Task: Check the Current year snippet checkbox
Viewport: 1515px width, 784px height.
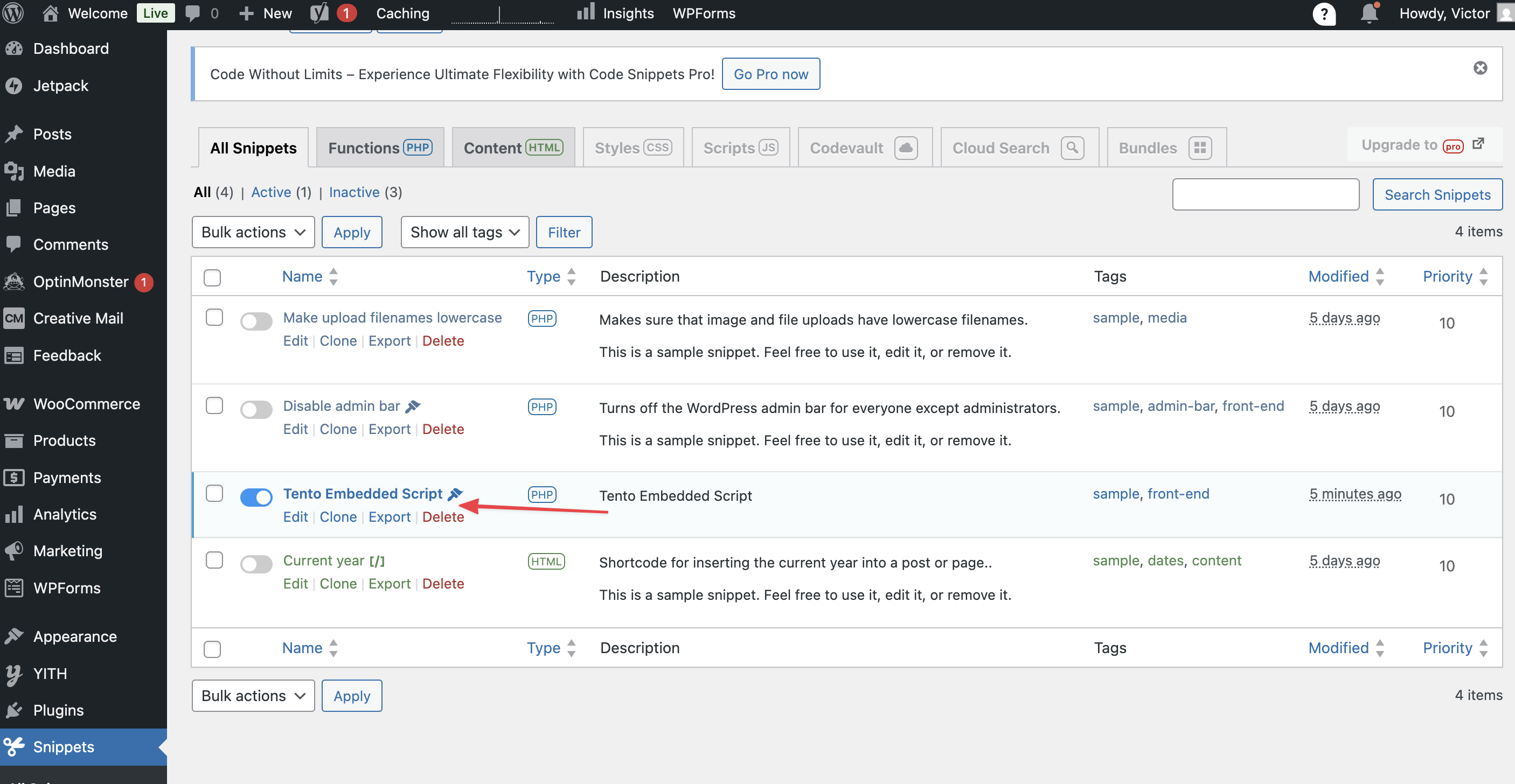Action: (x=214, y=560)
